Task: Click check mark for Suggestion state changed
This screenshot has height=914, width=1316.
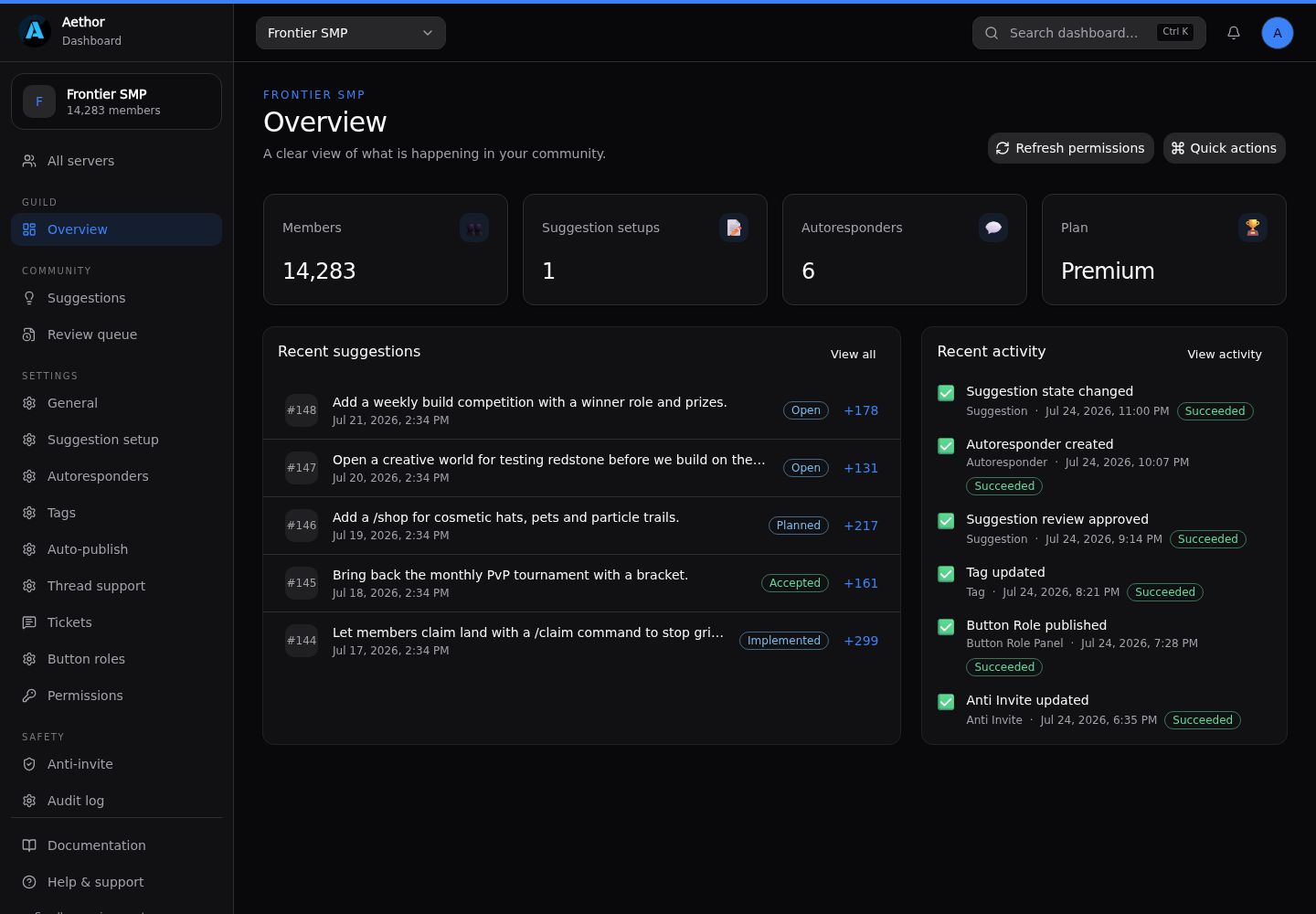Action: coord(946,393)
